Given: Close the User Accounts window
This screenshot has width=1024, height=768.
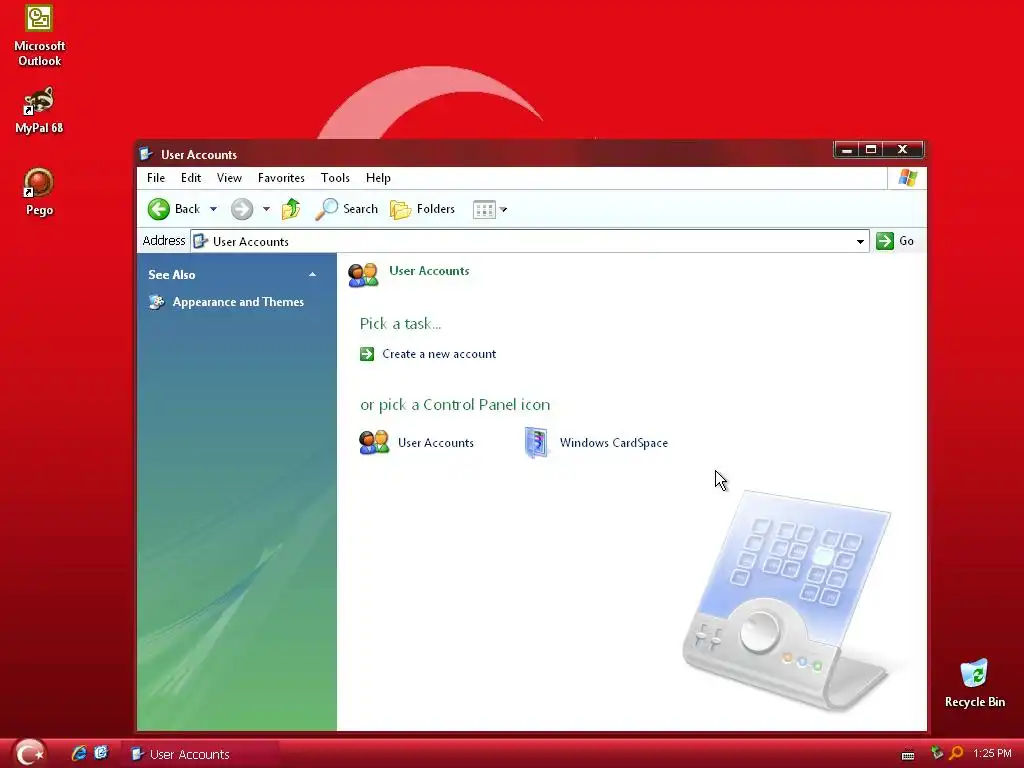Looking at the screenshot, I should pyautogui.click(x=903, y=150).
